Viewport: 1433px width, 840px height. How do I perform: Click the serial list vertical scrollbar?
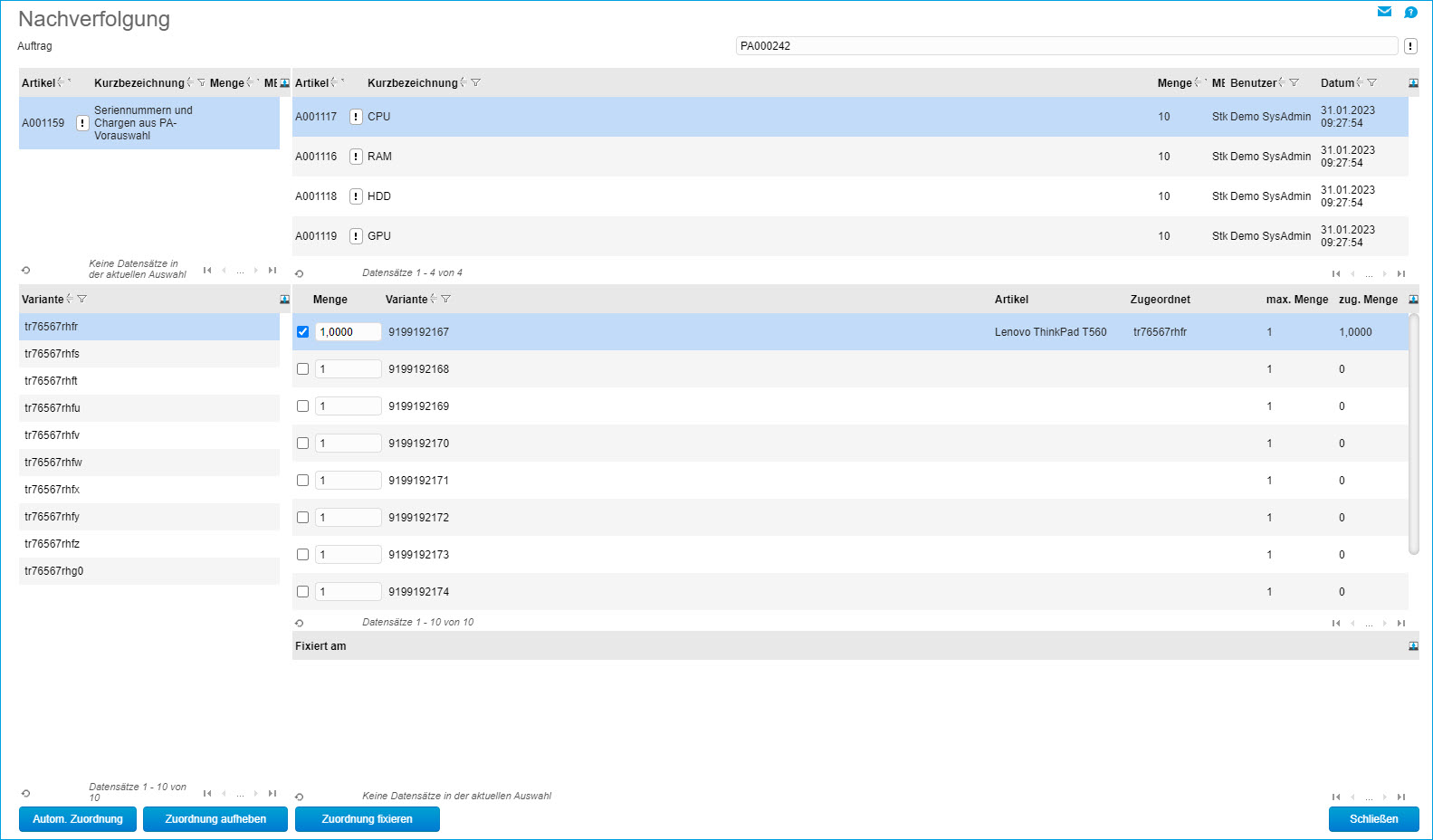(1413, 434)
